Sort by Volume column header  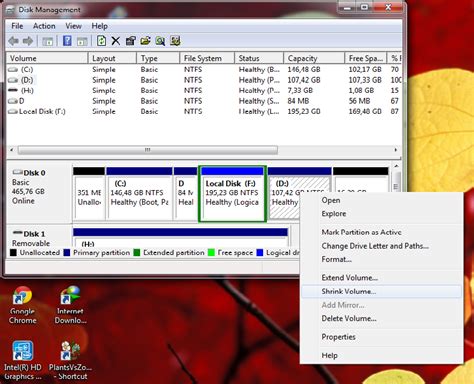(47, 58)
